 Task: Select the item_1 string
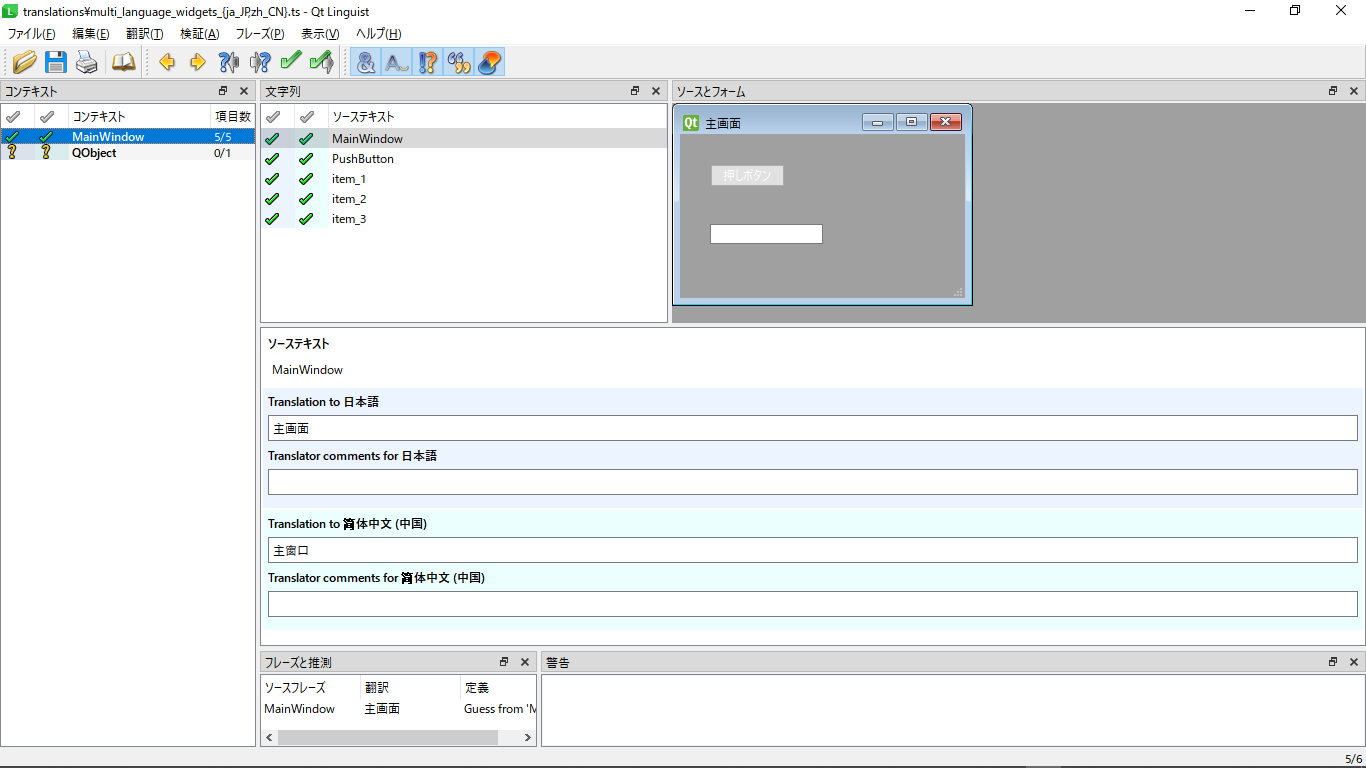click(x=464, y=179)
